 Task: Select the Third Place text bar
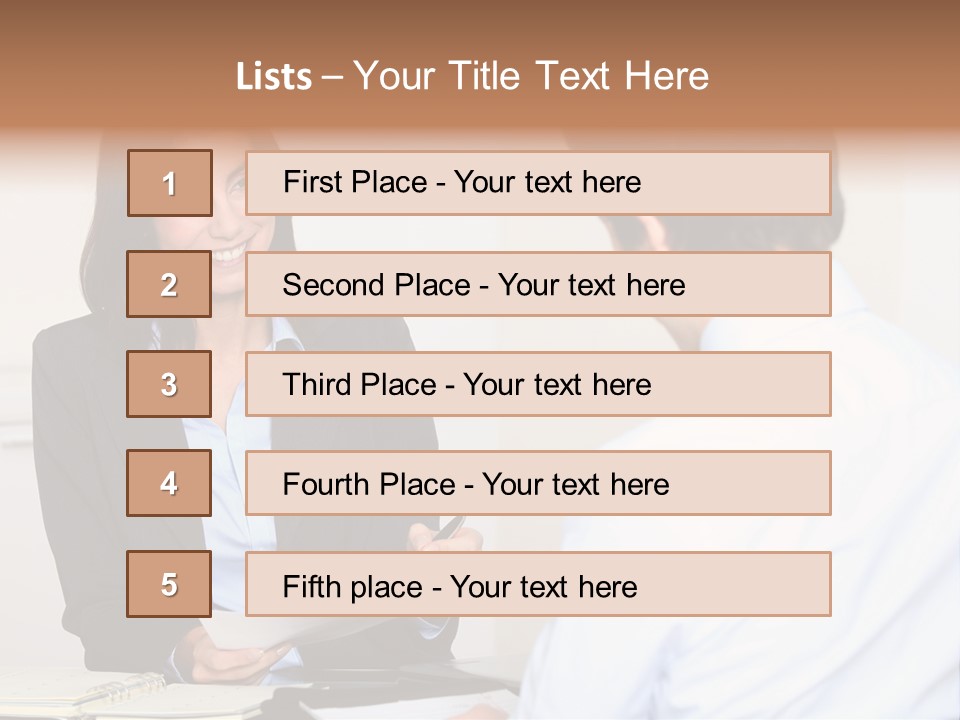[538, 384]
